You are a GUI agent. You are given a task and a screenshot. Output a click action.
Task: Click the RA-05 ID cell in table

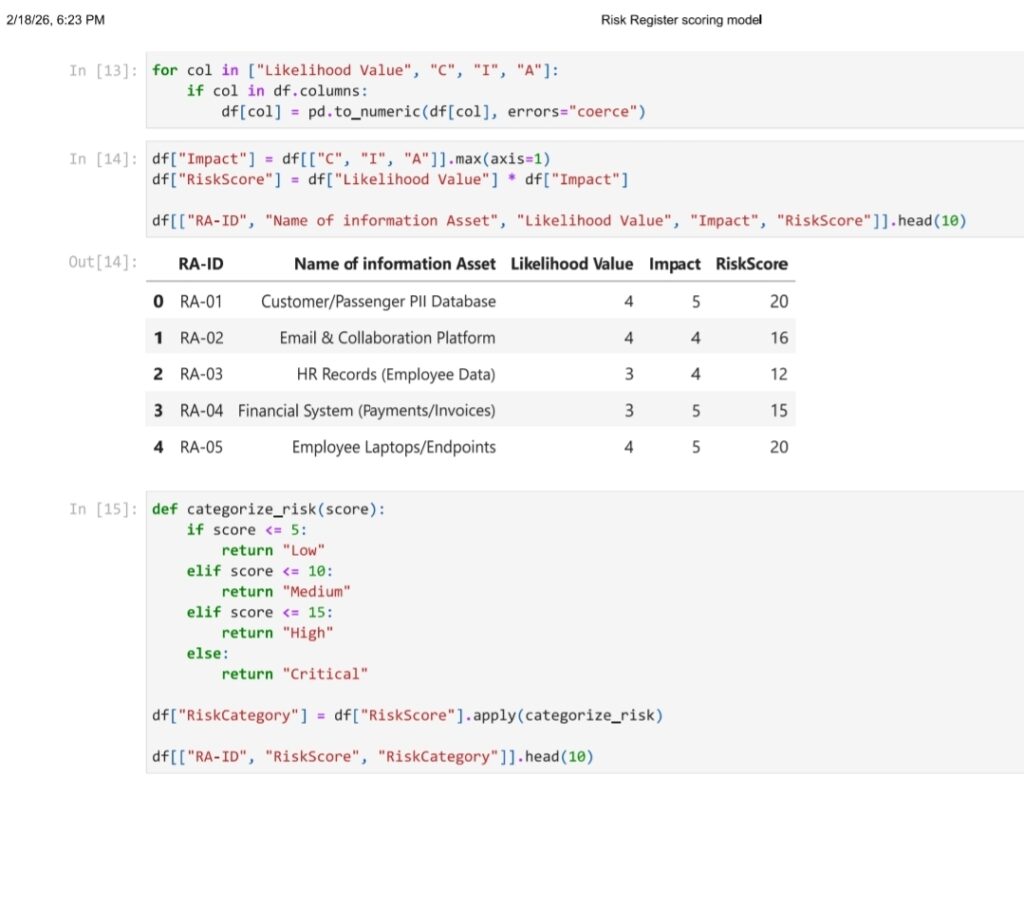[201, 447]
